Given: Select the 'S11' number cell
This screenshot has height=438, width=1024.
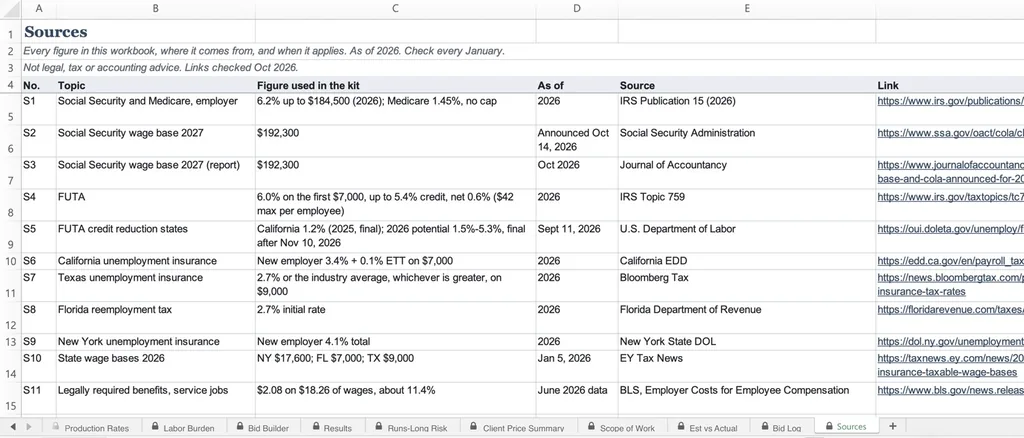Looking at the screenshot, I should 39,398.
